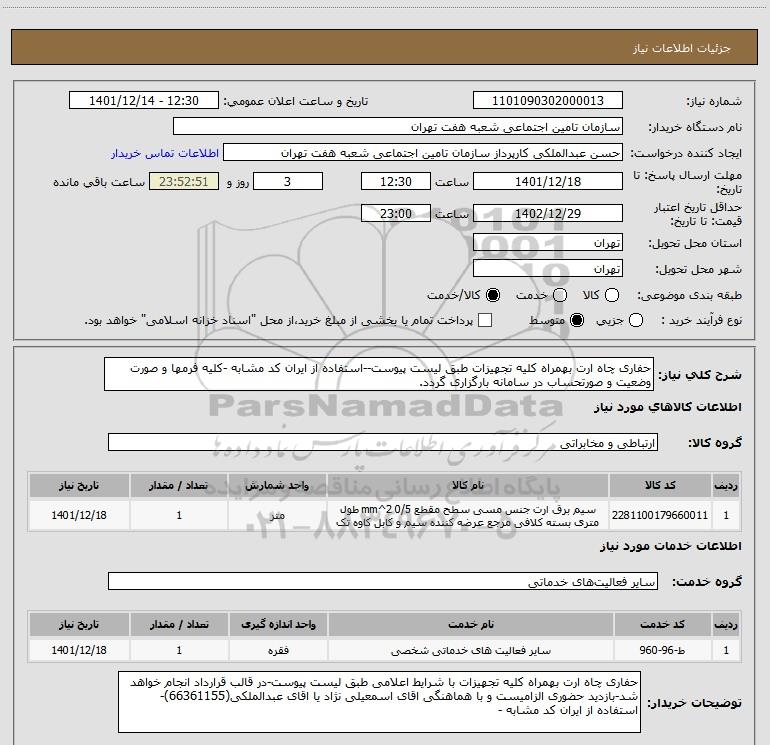The image size is (770, 745).
Task: Click the استان محل تحویل field تهران
Action: tap(548, 243)
